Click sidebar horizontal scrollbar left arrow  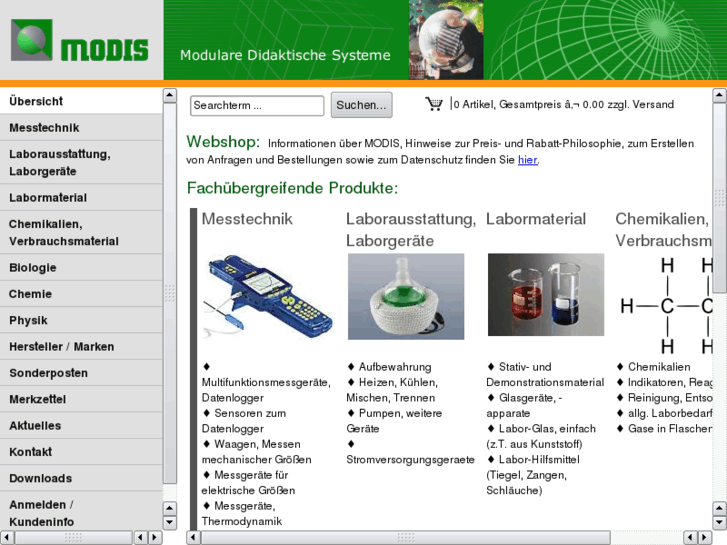[6, 538]
